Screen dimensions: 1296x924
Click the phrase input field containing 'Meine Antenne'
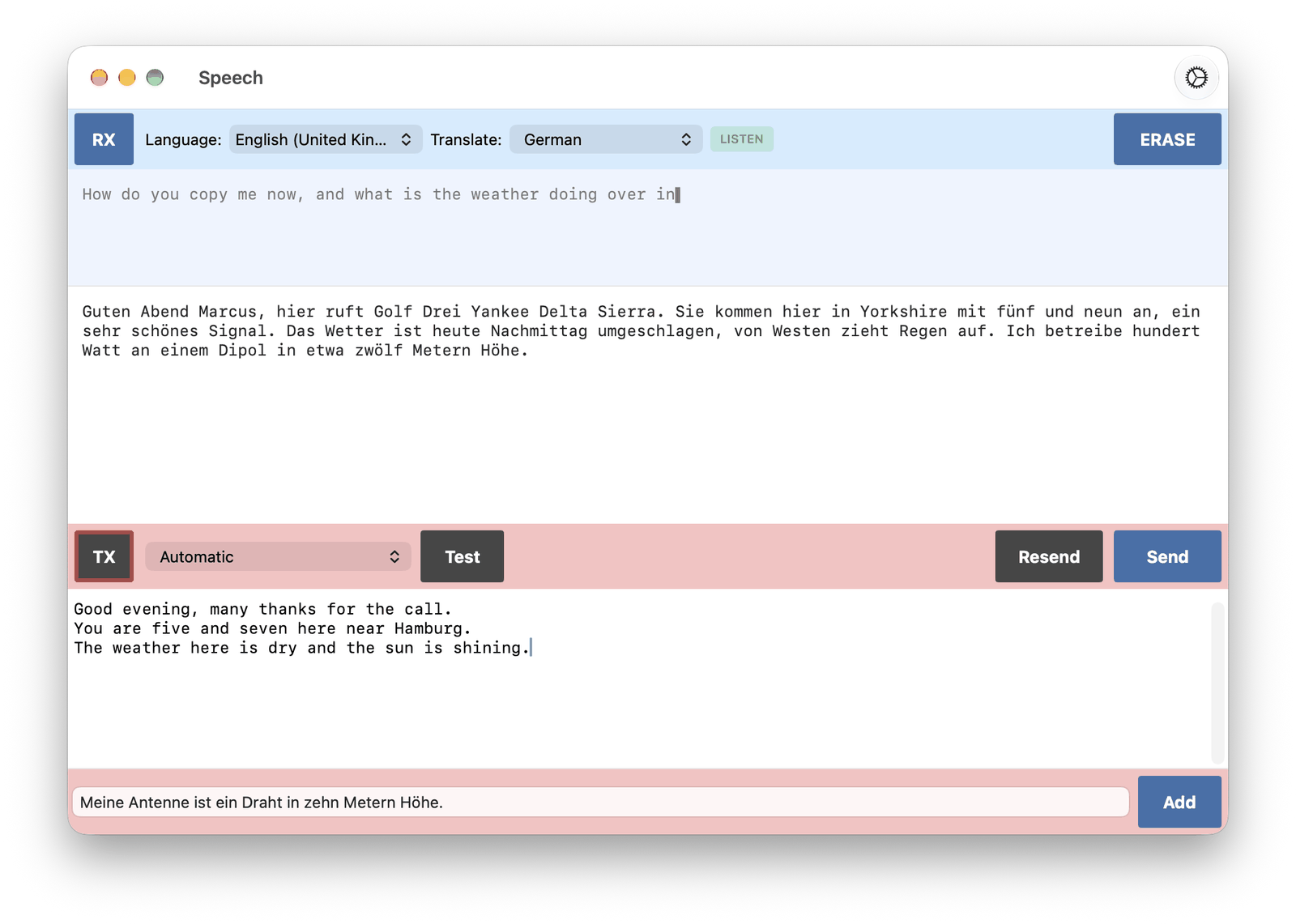click(600, 802)
